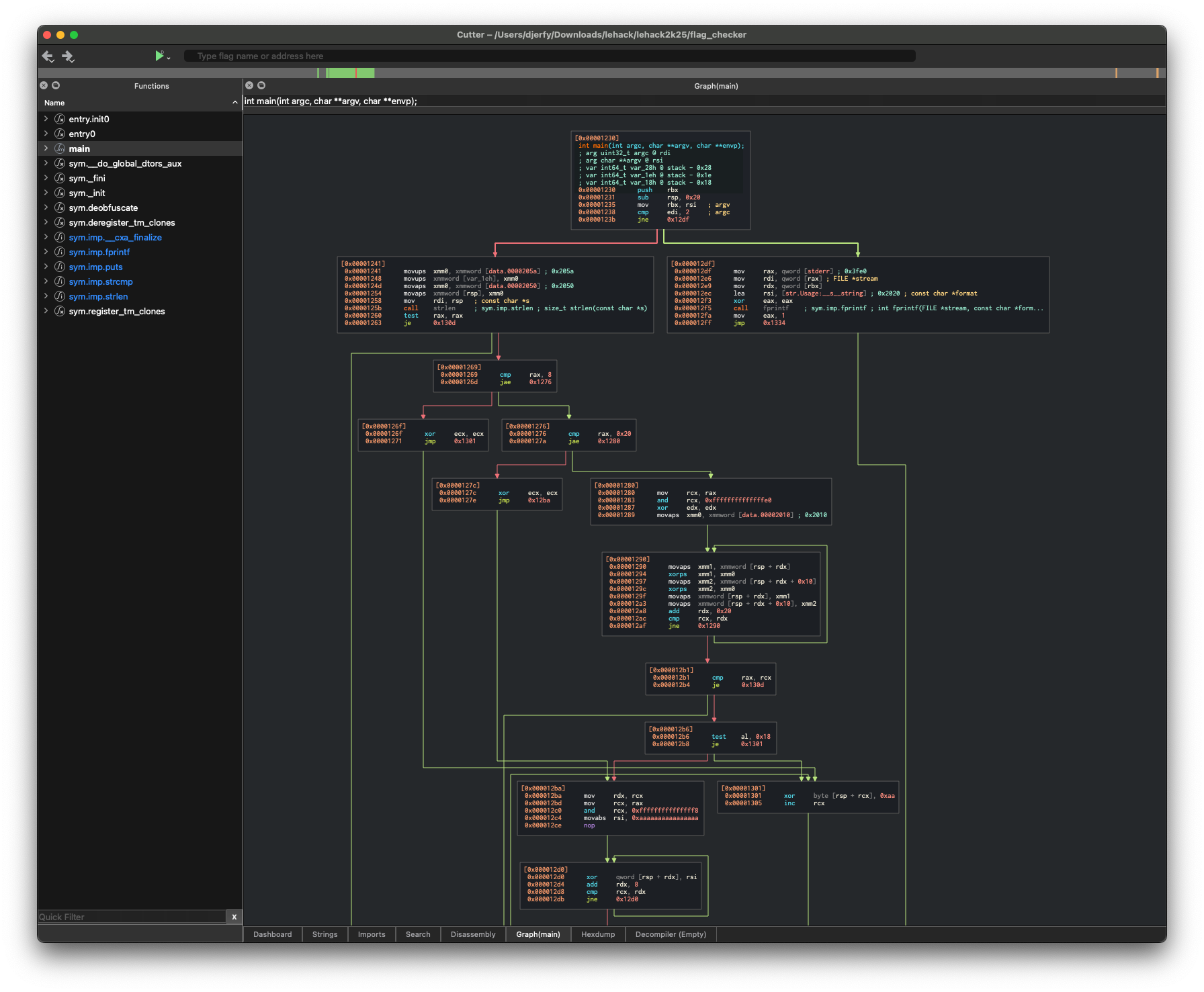This screenshot has height=992, width=1204.
Task: Switch to the Hexdump tab
Action: (x=598, y=934)
